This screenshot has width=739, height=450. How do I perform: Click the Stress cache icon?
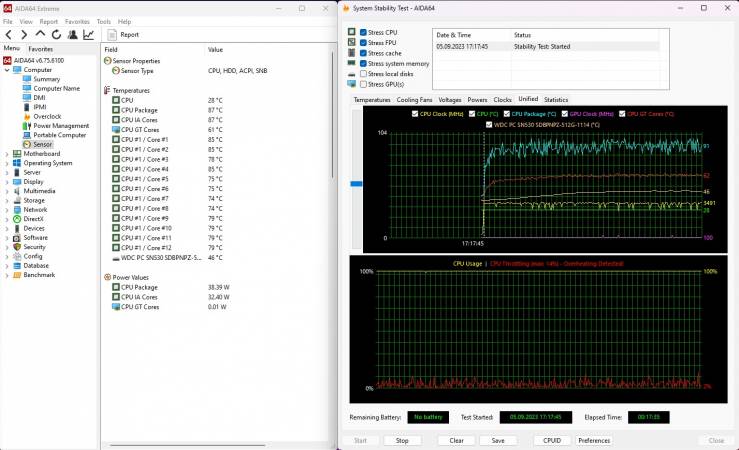[x=352, y=53]
